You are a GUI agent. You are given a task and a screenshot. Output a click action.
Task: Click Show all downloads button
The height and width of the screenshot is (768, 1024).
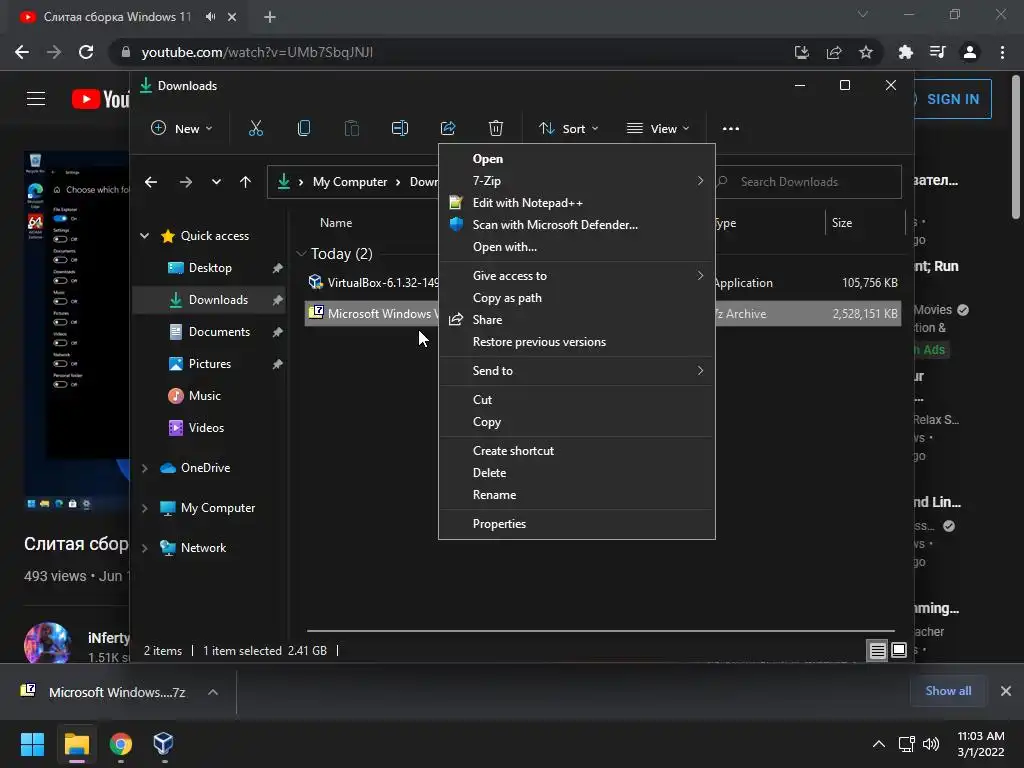click(948, 691)
